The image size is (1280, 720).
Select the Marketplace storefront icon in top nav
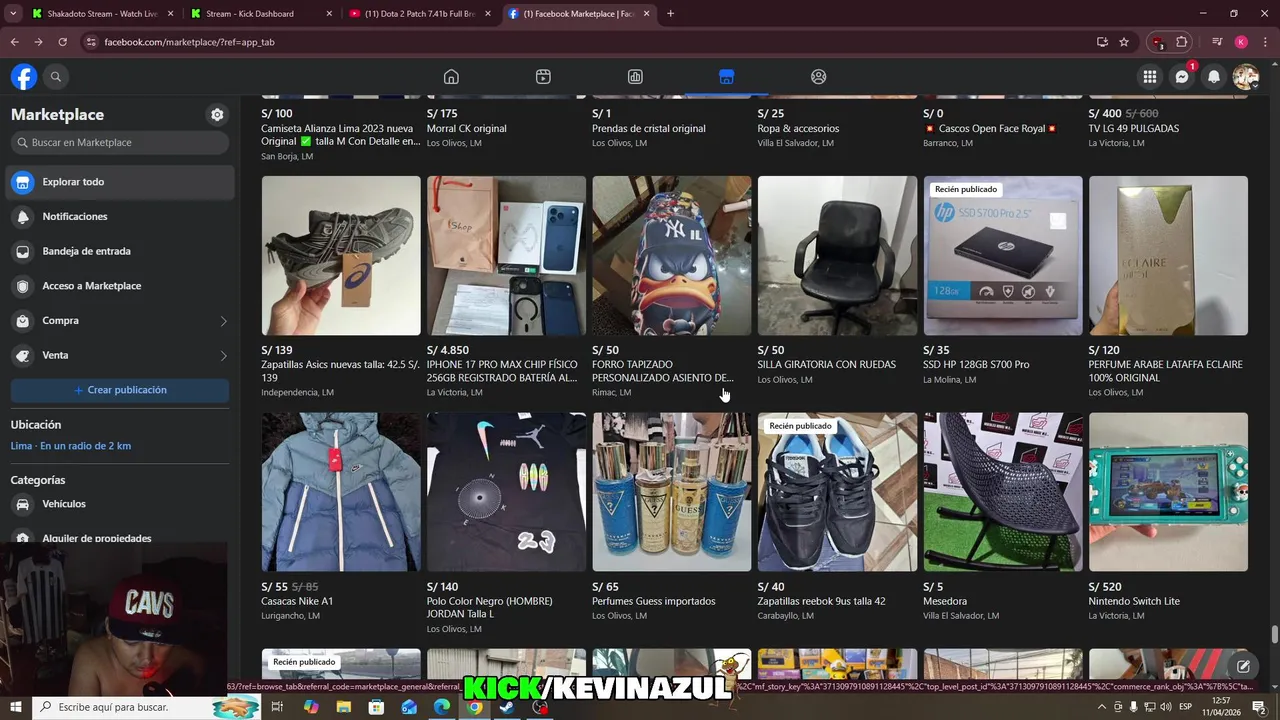click(x=727, y=77)
